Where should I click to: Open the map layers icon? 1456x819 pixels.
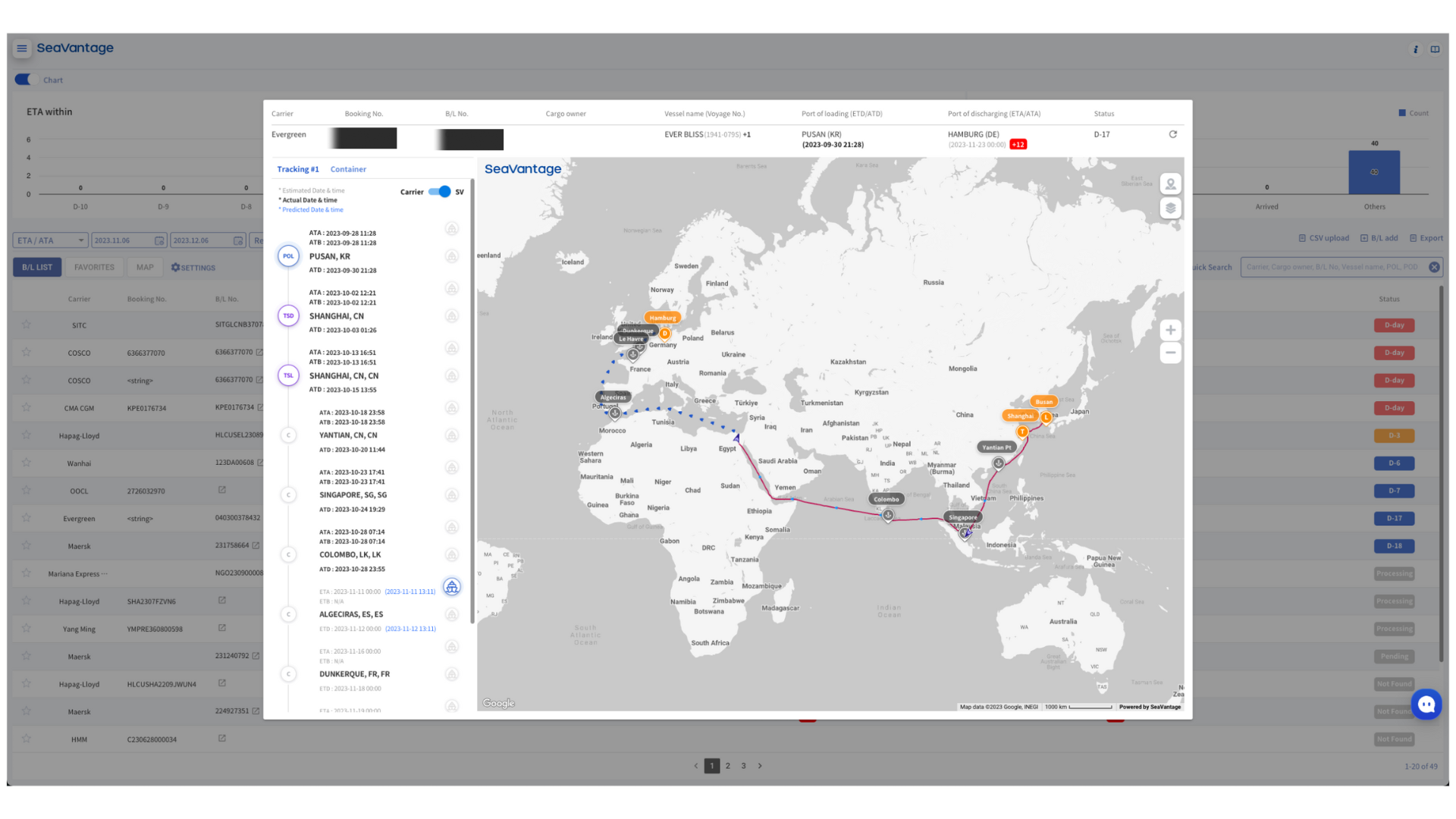click(1170, 209)
